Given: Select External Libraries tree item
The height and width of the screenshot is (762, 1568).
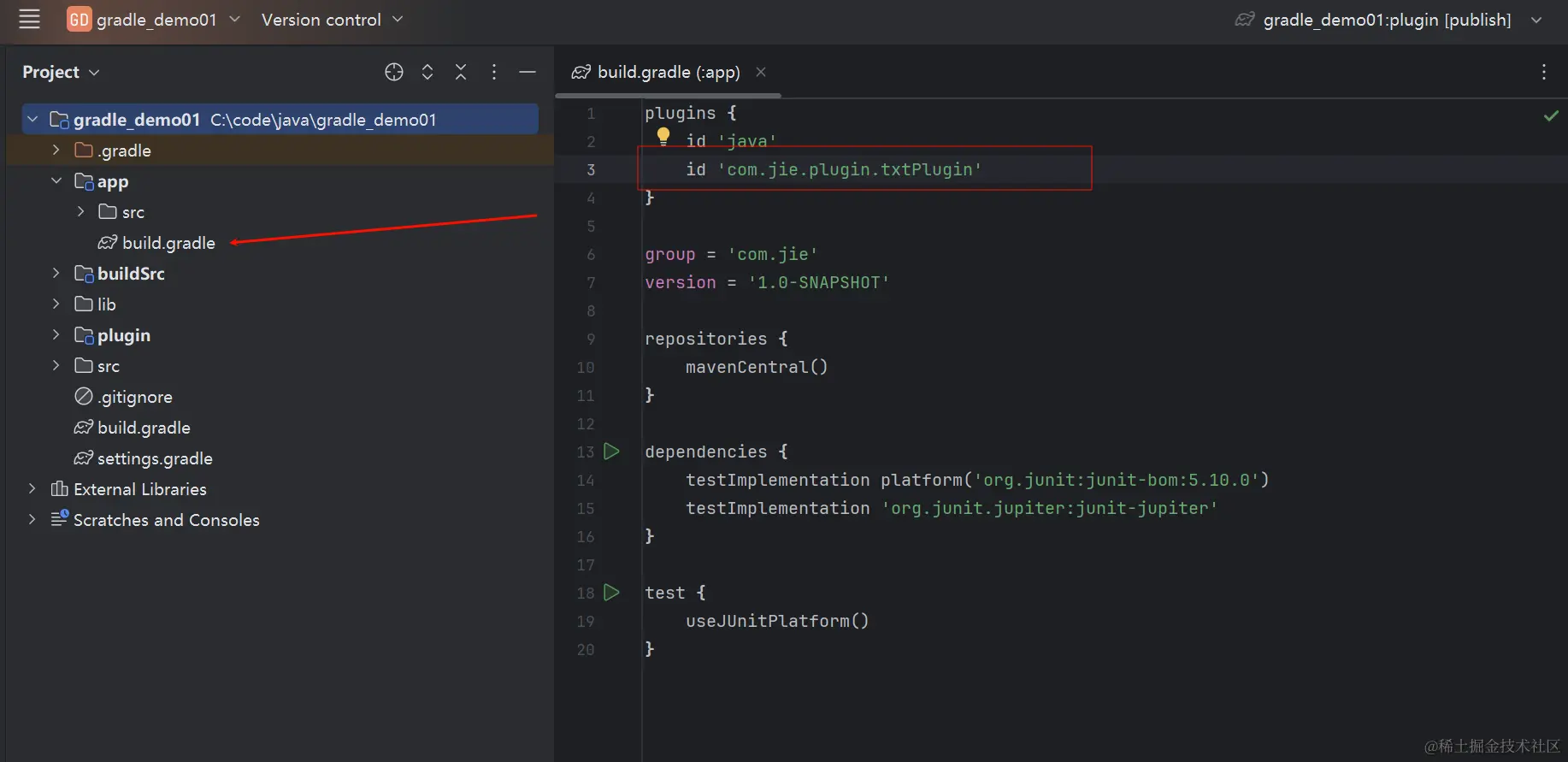Looking at the screenshot, I should 129,489.
